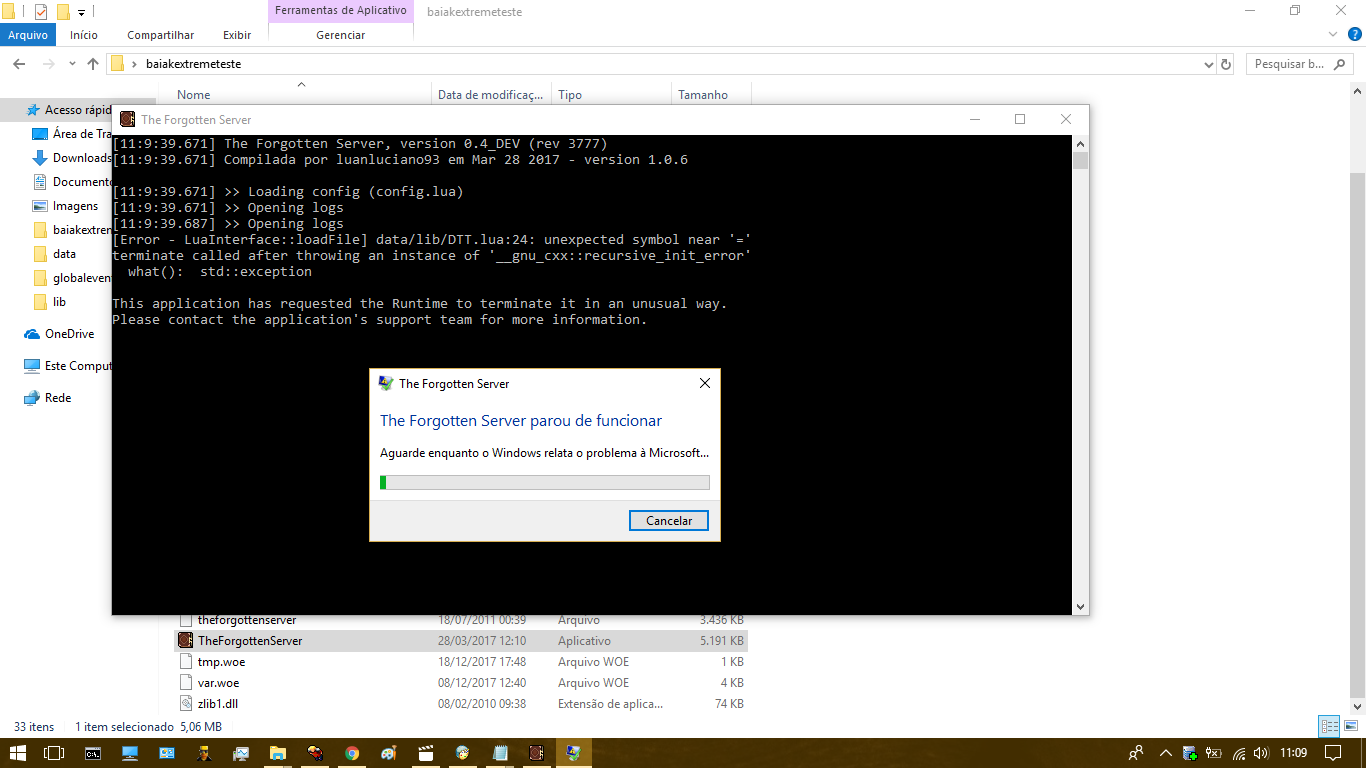Open Customize Quick Access Toolbar dropdown
The image size is (1366, 768).
pos(81,13)
